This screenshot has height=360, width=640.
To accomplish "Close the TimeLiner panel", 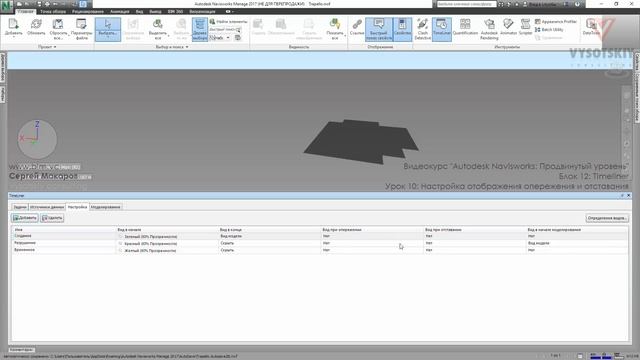I will point(629,196).
